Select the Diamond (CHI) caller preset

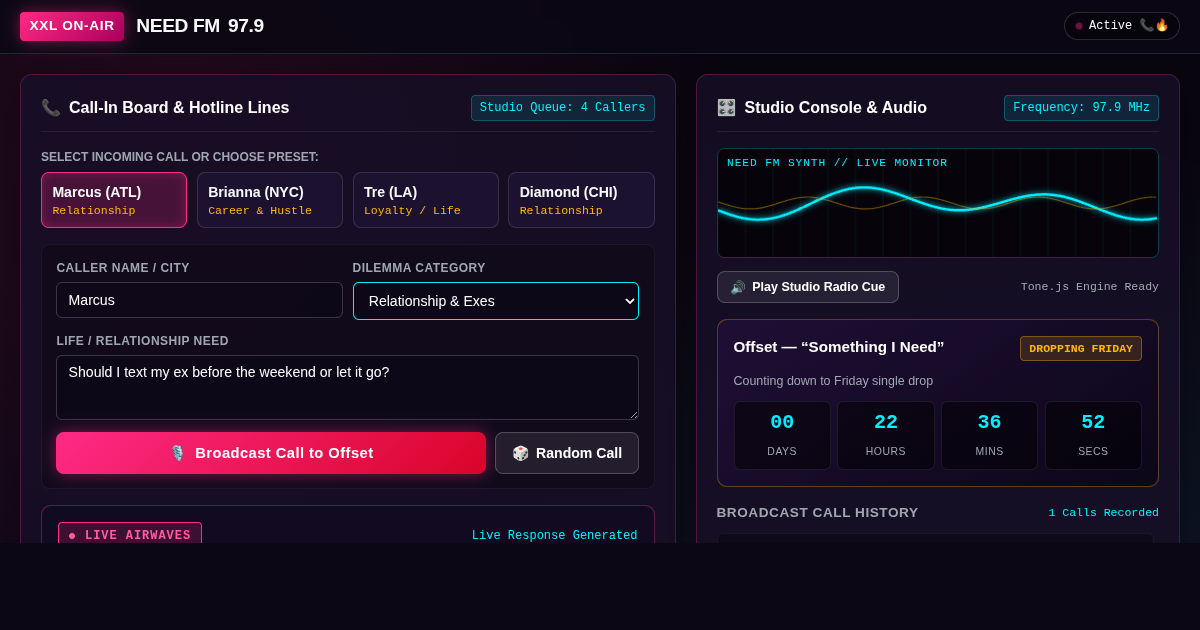(x=581, y=200)
